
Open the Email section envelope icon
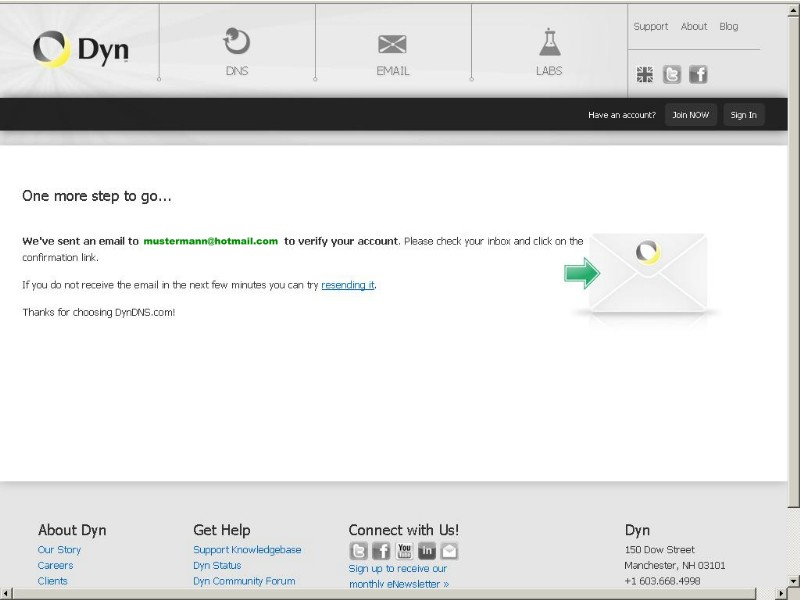[x=392, y=44]
